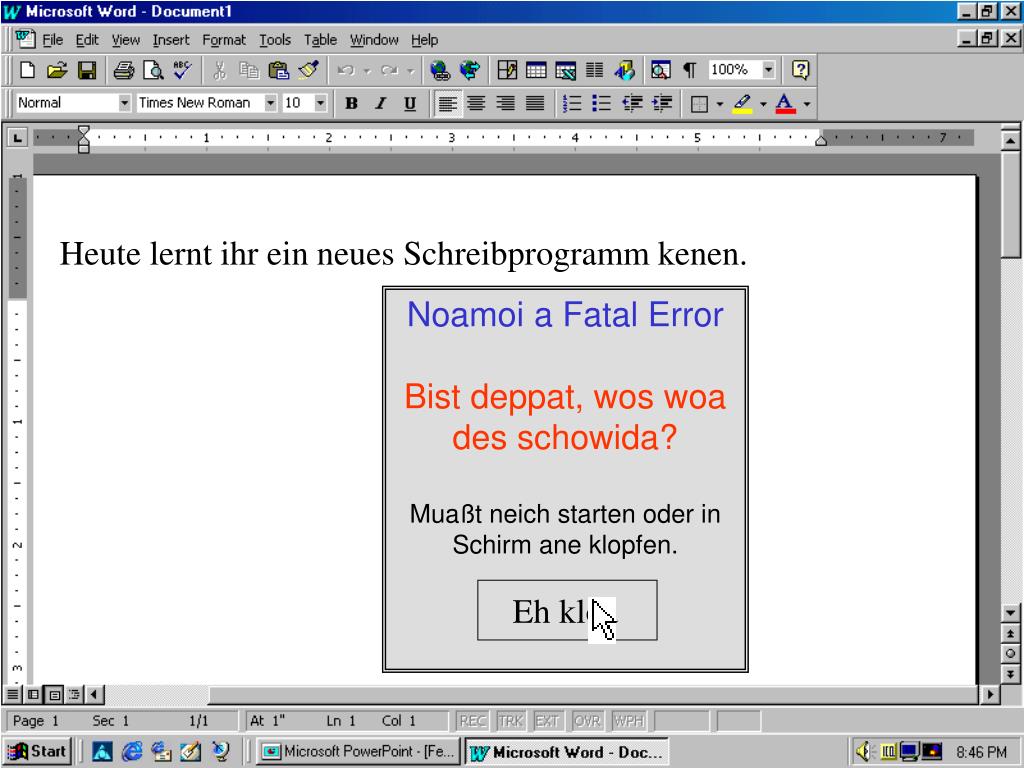
Task: Expand the Highlight color dropdown arrow
Action: click(763, 103)
